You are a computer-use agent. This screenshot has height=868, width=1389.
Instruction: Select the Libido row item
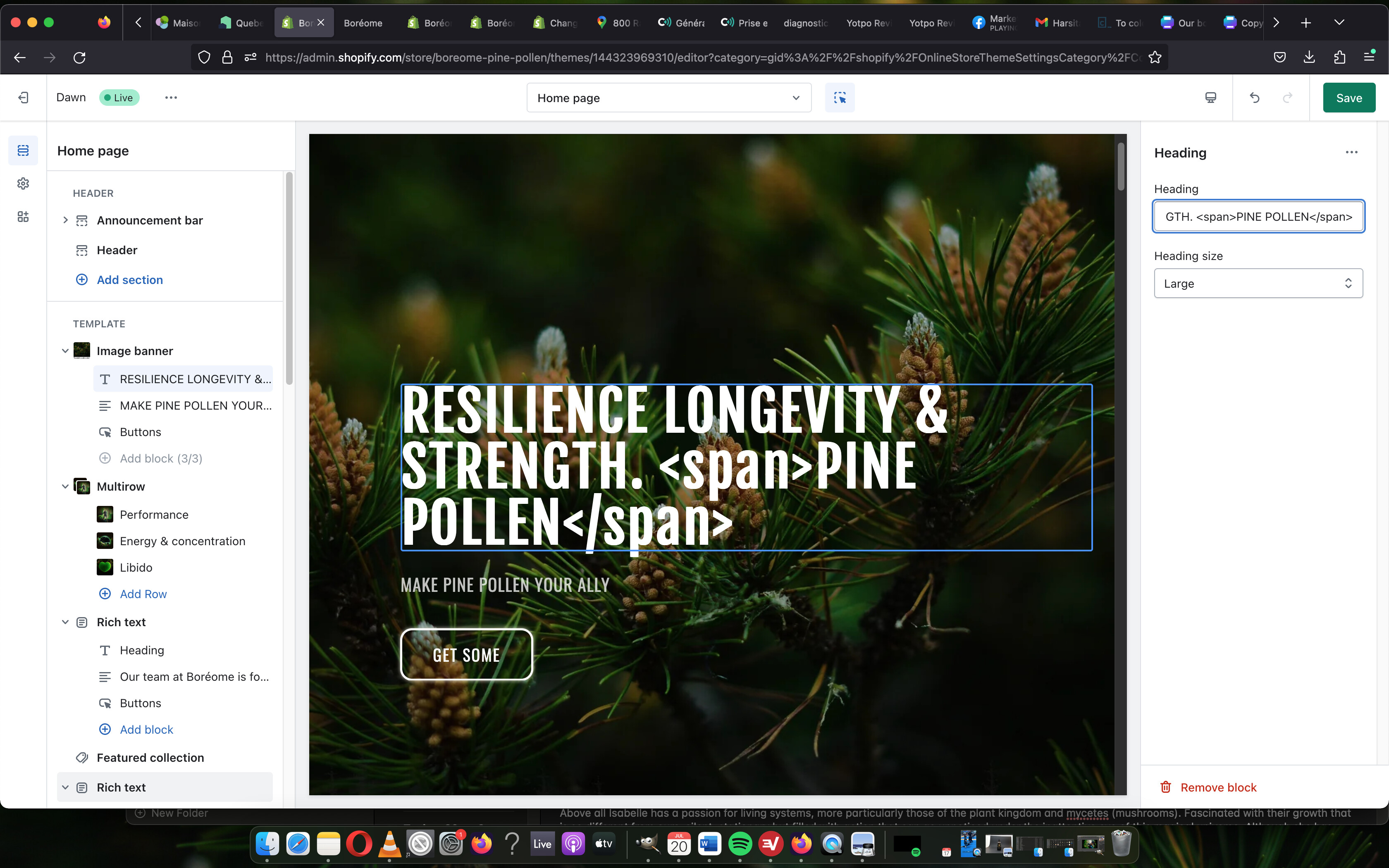tap(136, 567)
